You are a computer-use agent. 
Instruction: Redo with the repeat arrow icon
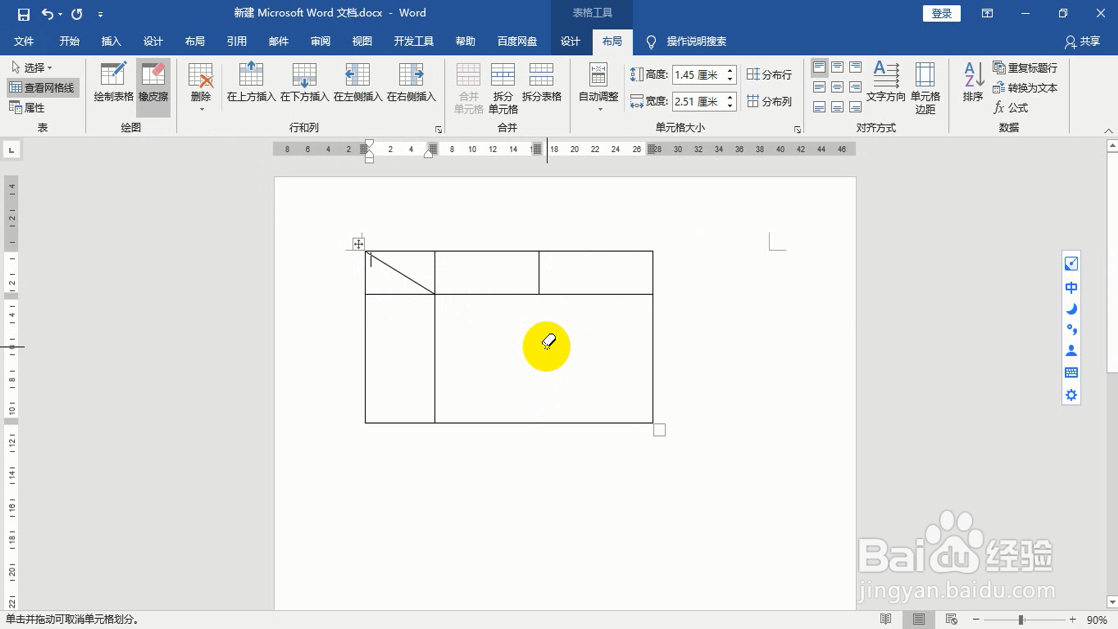[x=77, y=14]
